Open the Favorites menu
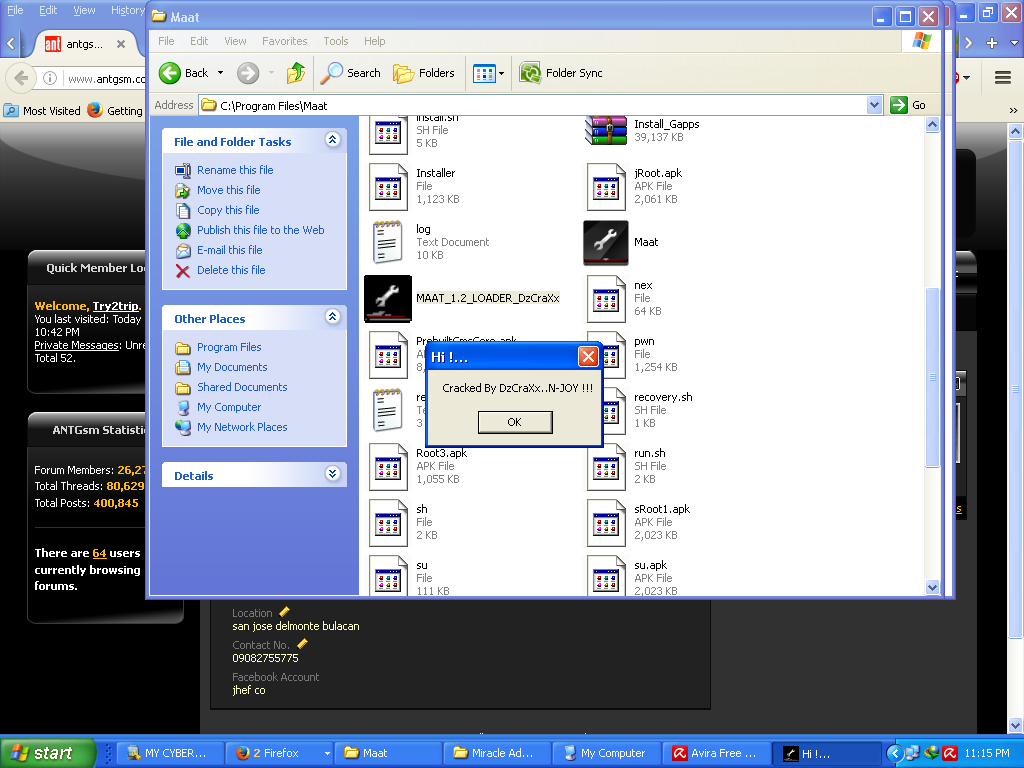Image resolution: width=1024 pixels, height=768 pixels. 284,41
